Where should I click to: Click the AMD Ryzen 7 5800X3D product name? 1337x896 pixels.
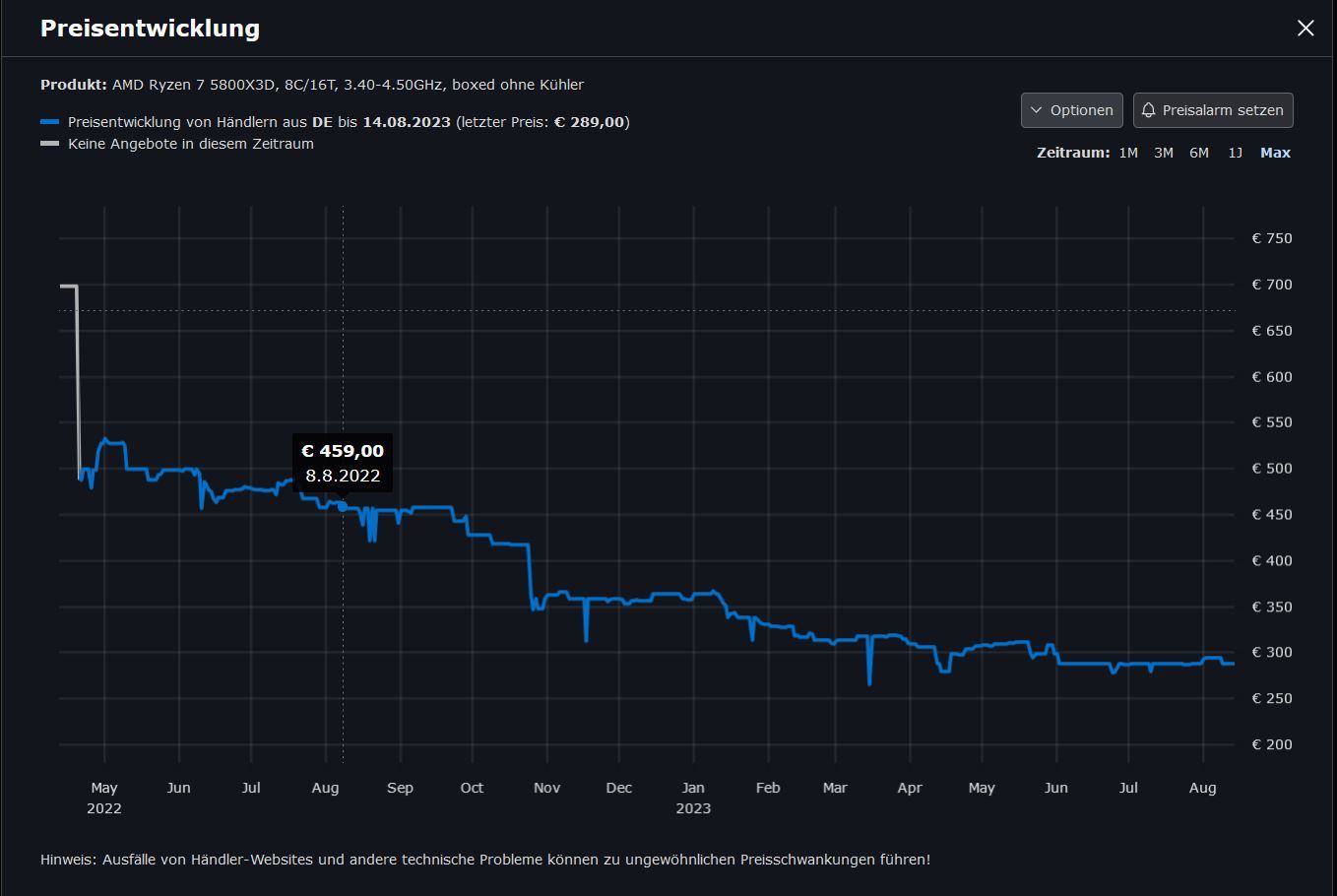[348, 85]
